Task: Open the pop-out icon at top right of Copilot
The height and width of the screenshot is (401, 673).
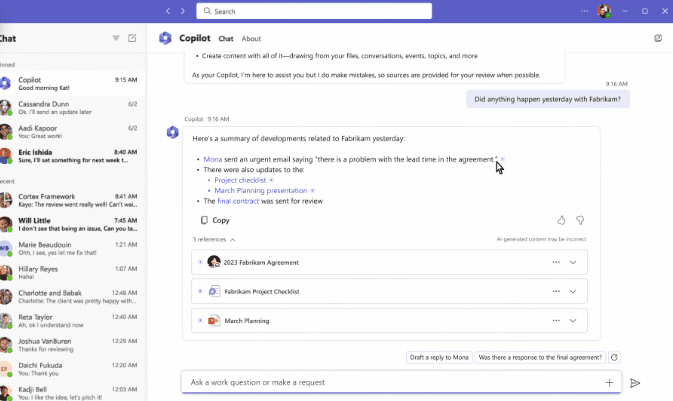Action: (x=658, y=38)
